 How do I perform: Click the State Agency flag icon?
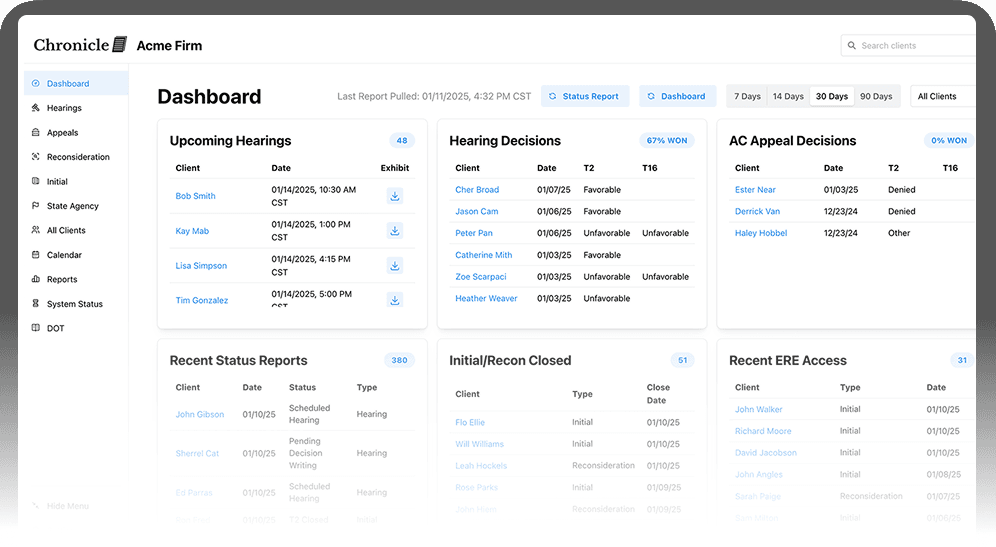pos(36,205)
